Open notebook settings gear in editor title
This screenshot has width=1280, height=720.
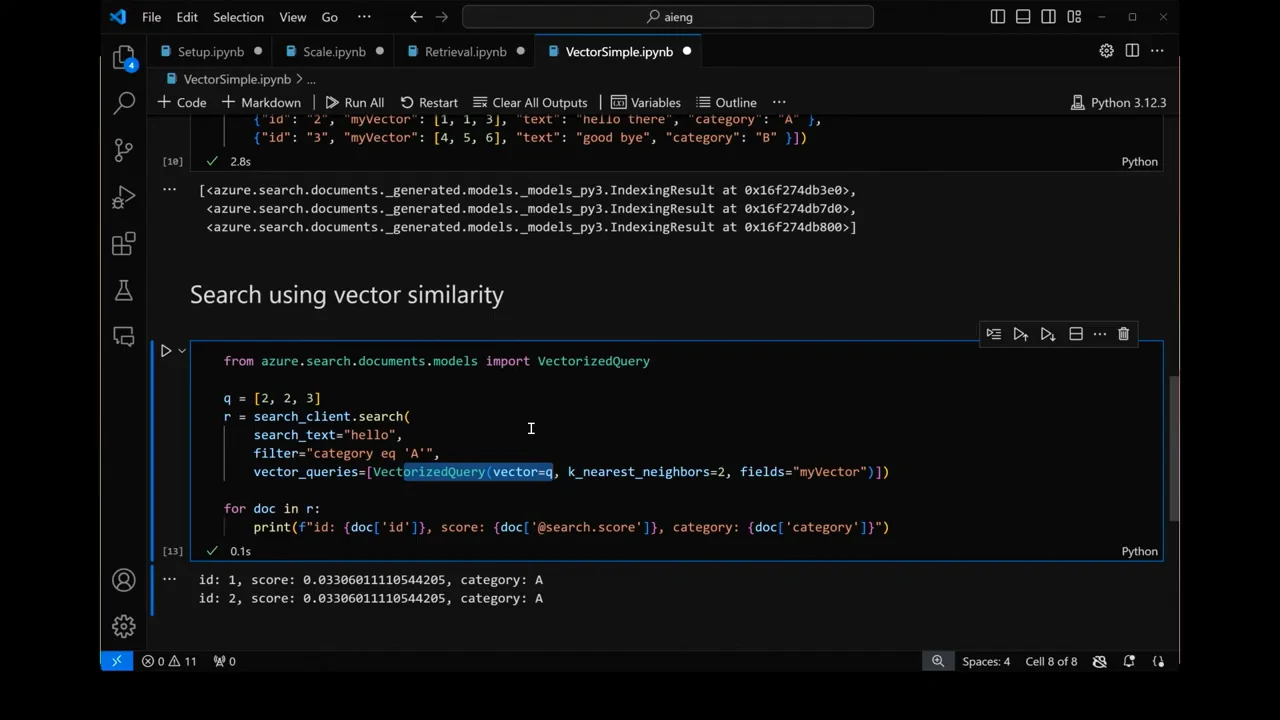(x=1106, y=51)
